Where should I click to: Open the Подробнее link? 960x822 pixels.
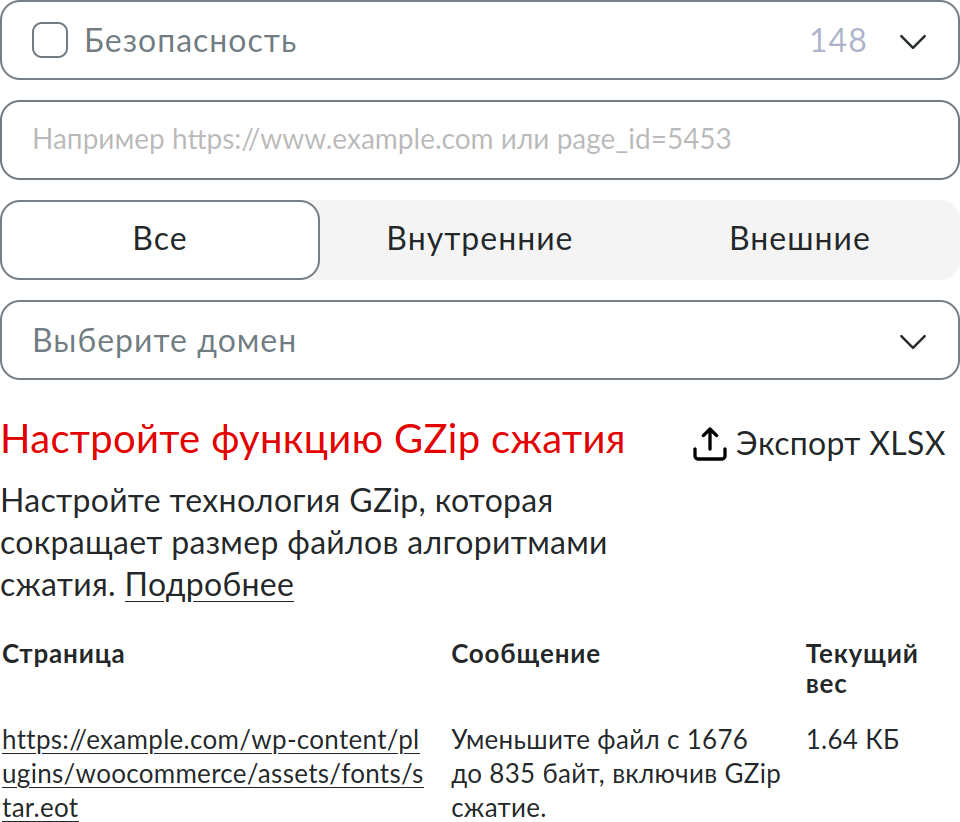tap(209, 585)
